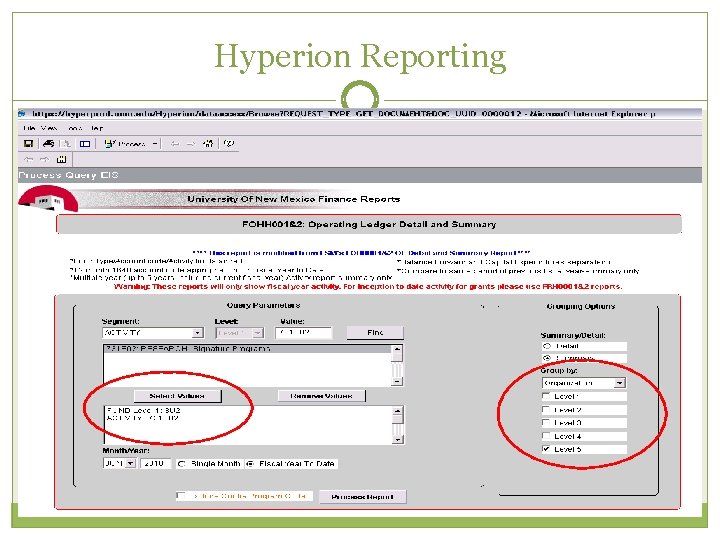Click back arrow right of Process button

pyautogui.click(x=174, y=144)
